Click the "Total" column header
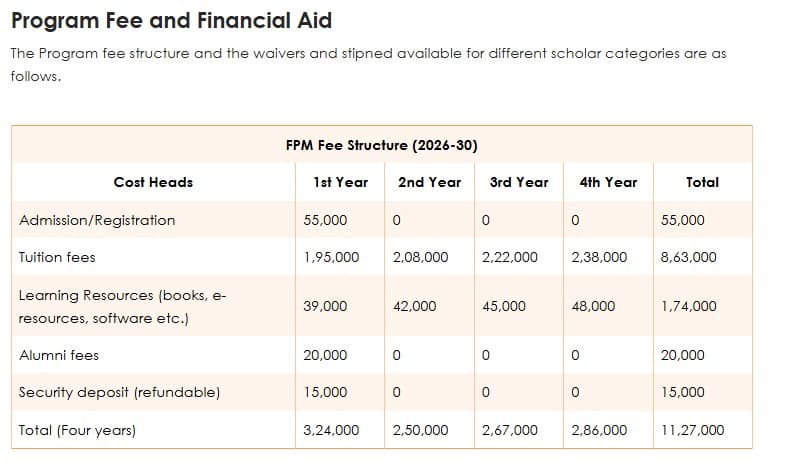 [702, 182]
